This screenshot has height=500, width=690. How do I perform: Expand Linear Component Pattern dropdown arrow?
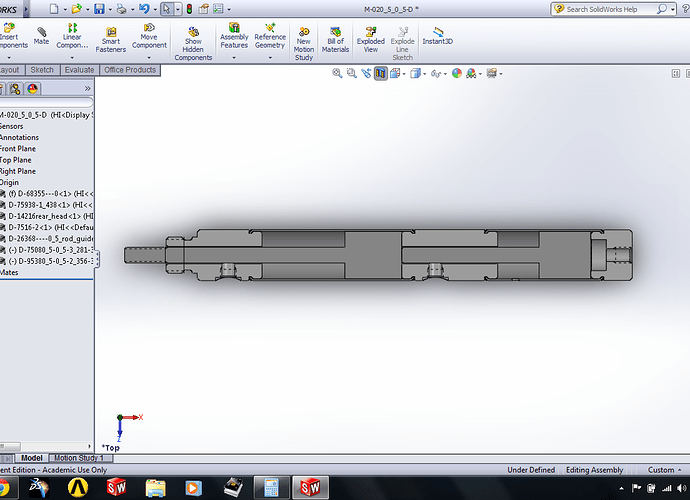(x=72, y=58)
